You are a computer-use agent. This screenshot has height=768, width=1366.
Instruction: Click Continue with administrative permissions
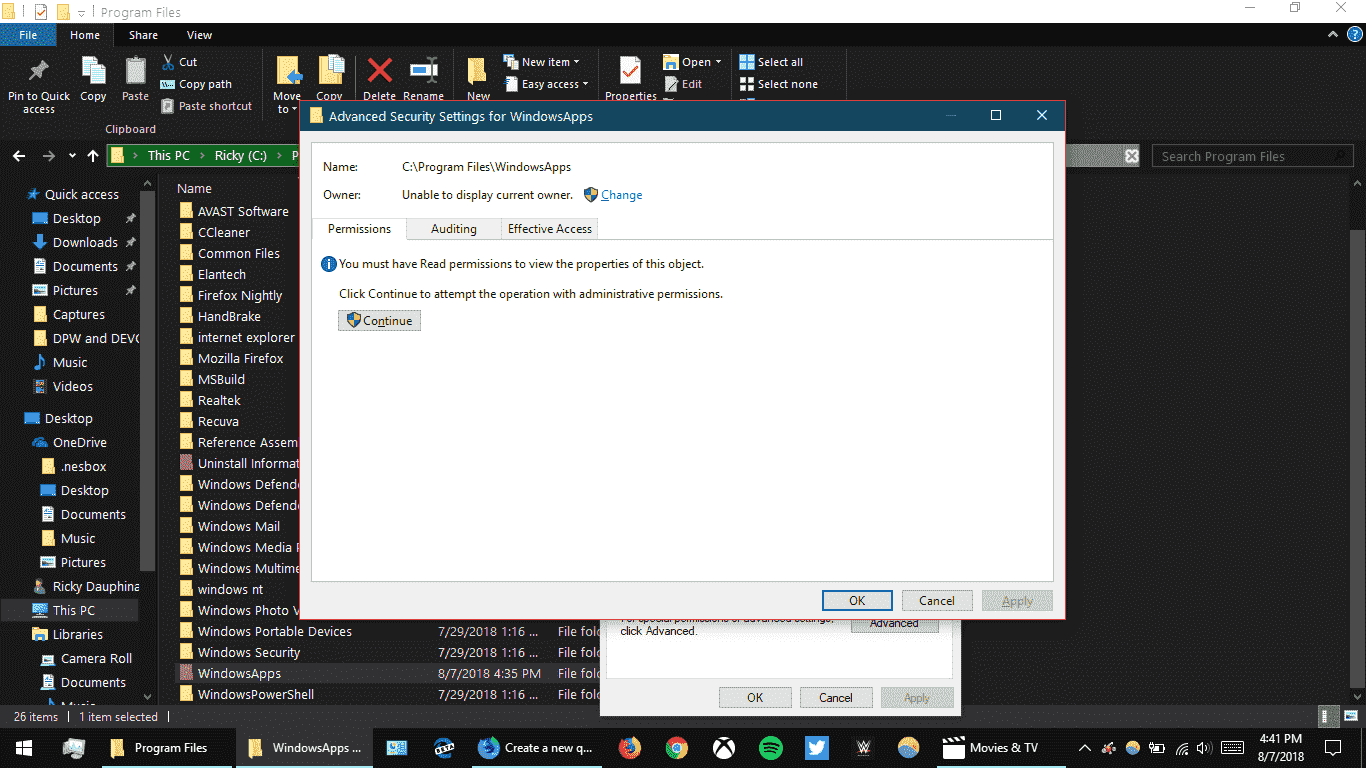click(379, 321)
